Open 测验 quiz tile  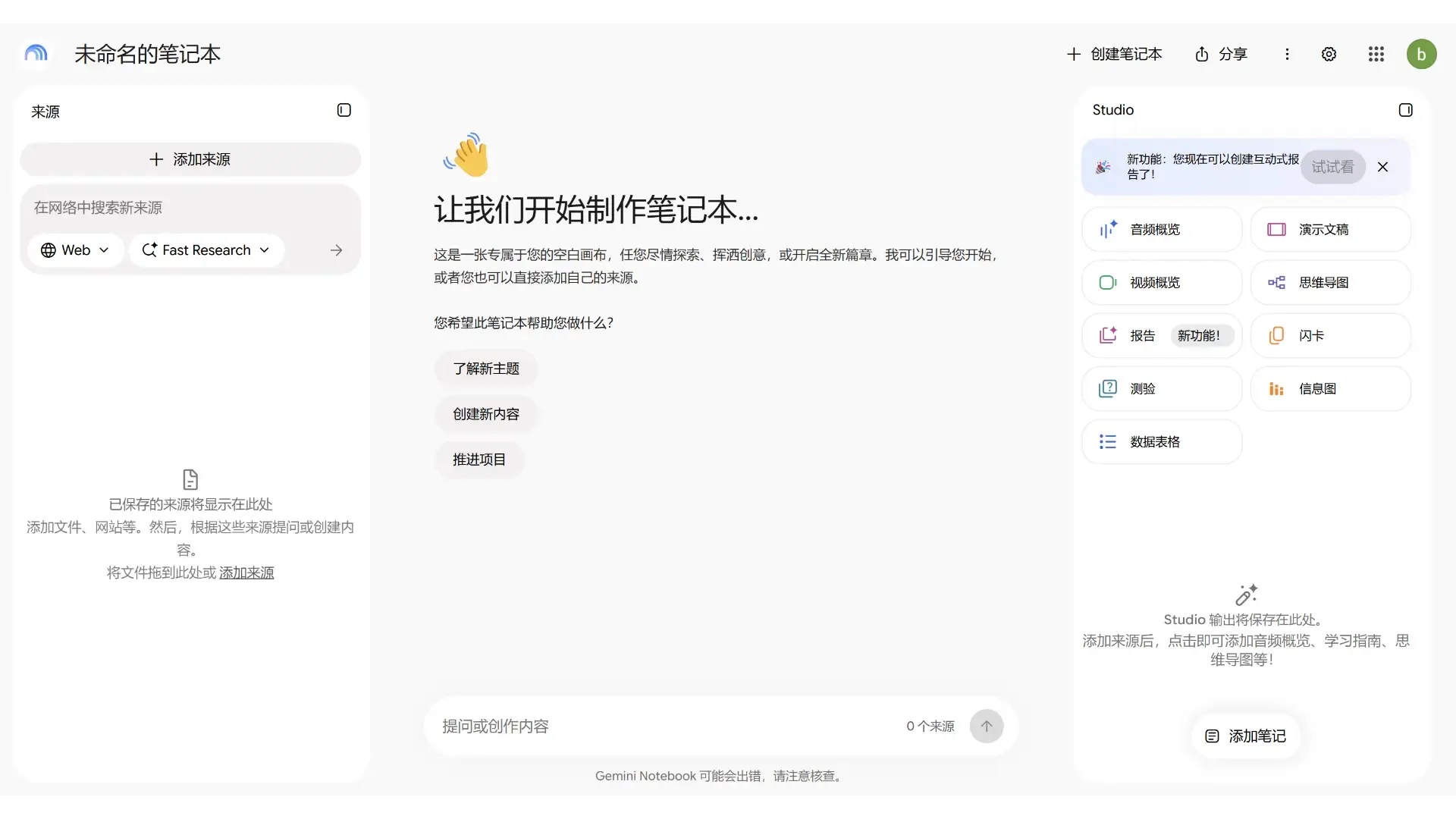pyautogui.click(x=1162, y=388)
